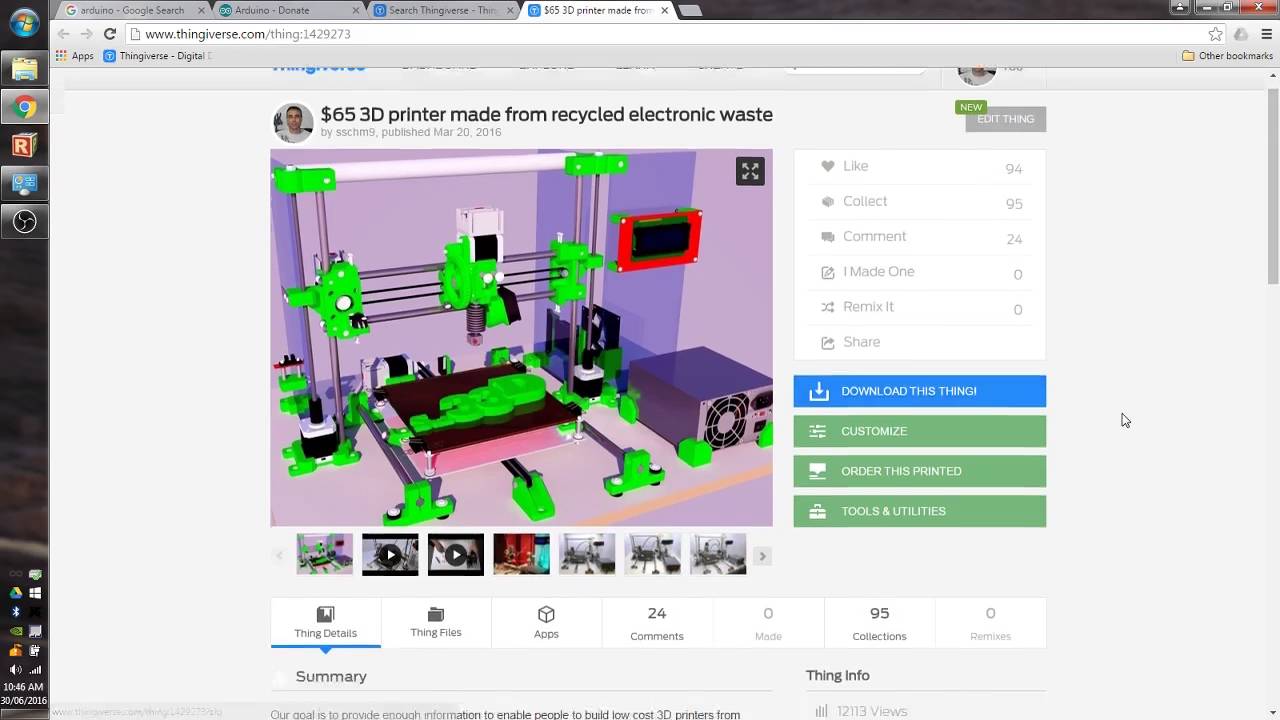
Task: Open Thingiverse bookmark in bookmarks bar
Action: pos(157,56)
